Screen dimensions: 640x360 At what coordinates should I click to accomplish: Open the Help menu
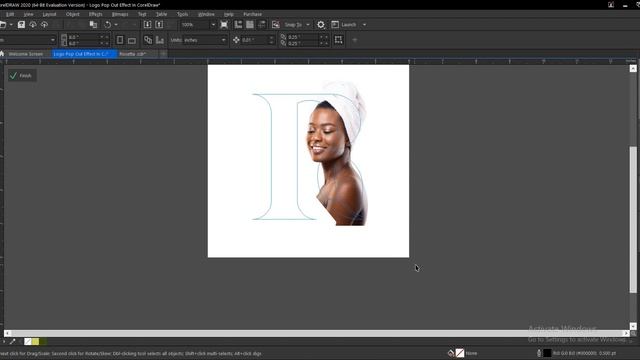coord(229,14)
